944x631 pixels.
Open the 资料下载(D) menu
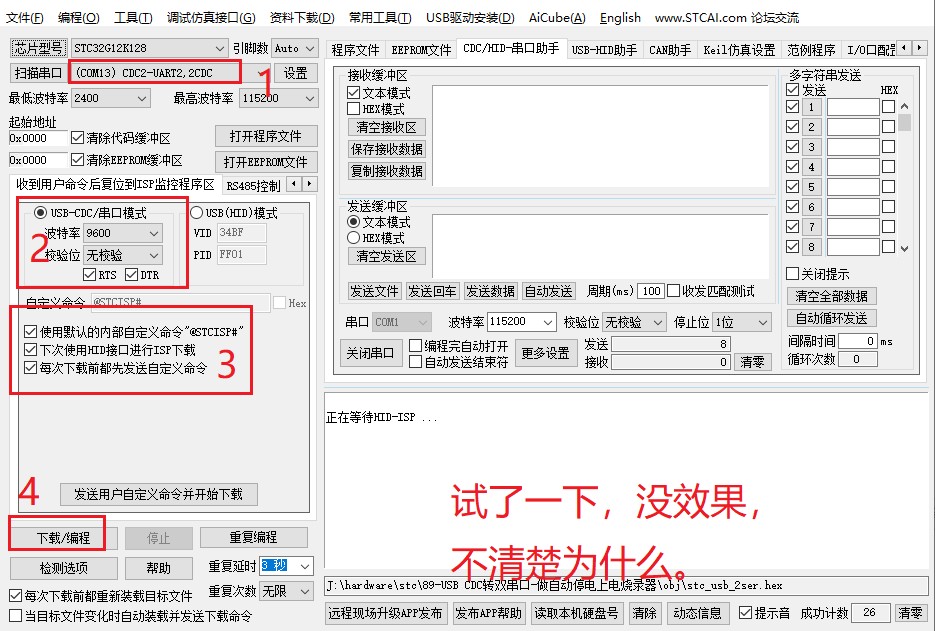tap(301, 17)
